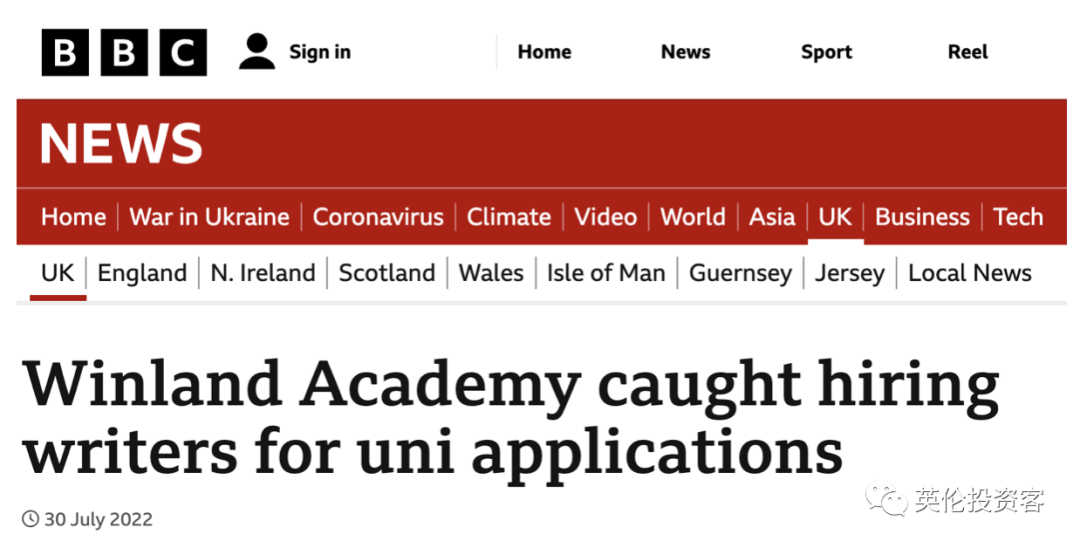Open News in top navigation
This screenshot has height=548, width=1080.
(x=685, y=52)
